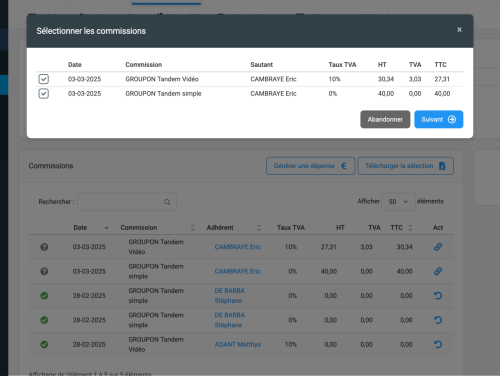Click the link icon for GROUPON Tandem simple 03-03-2025

click(x=438, y=271)
